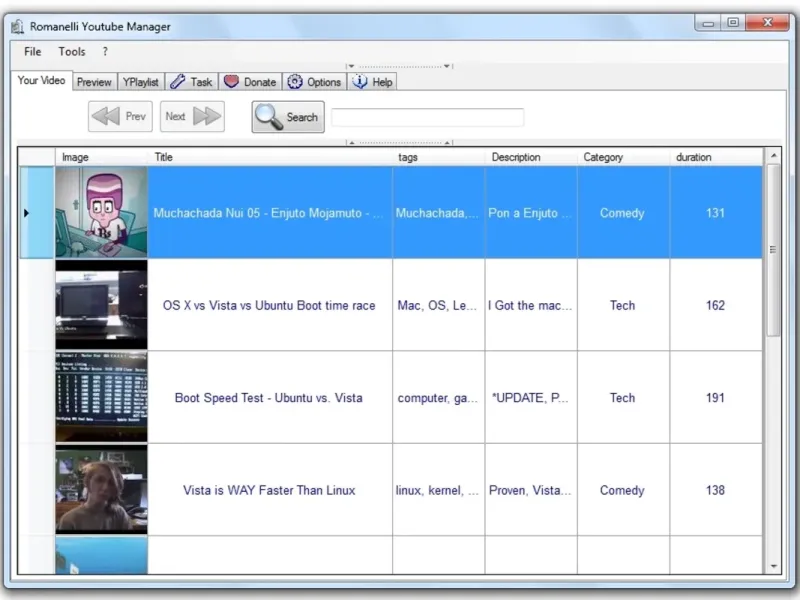
Task: Open the Help tab
Action: pos(372,82)
